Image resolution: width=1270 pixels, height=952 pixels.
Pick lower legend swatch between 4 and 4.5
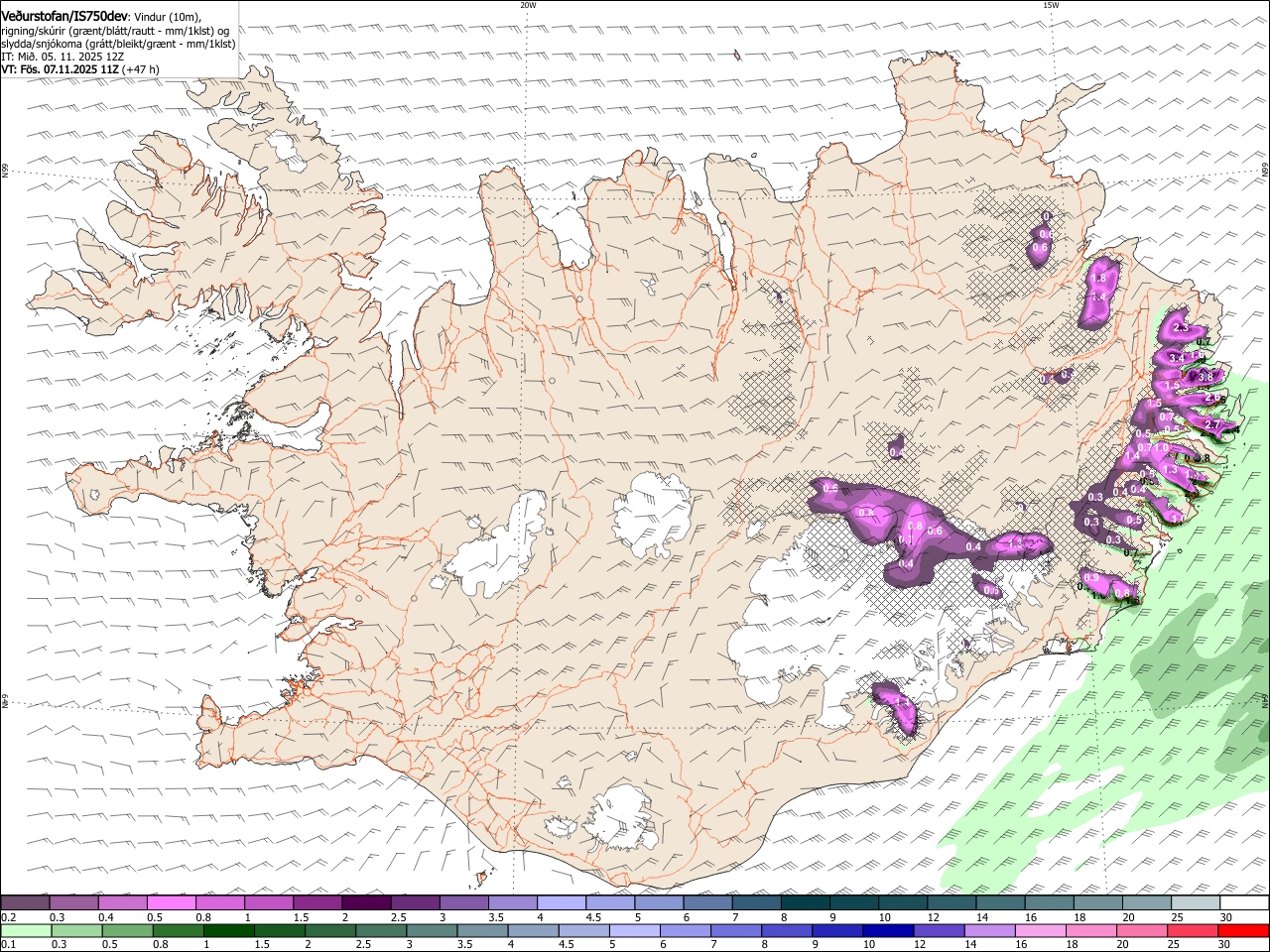coord(532,930)
